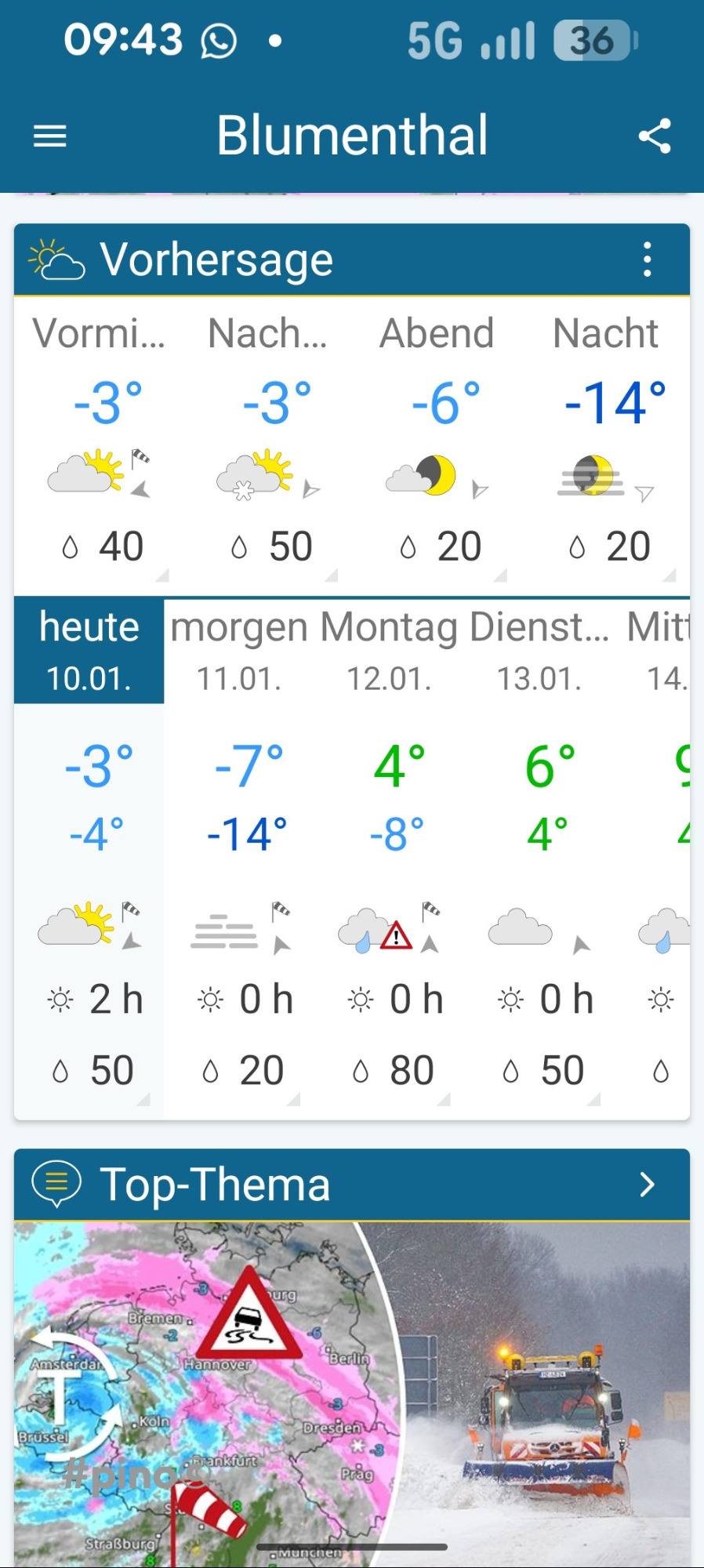The height and width of the screenshot is (1568, 704).
Task: Expand Vormittag forecast details corner arrow
Action: pyautogui.click(x=161, y=575)
